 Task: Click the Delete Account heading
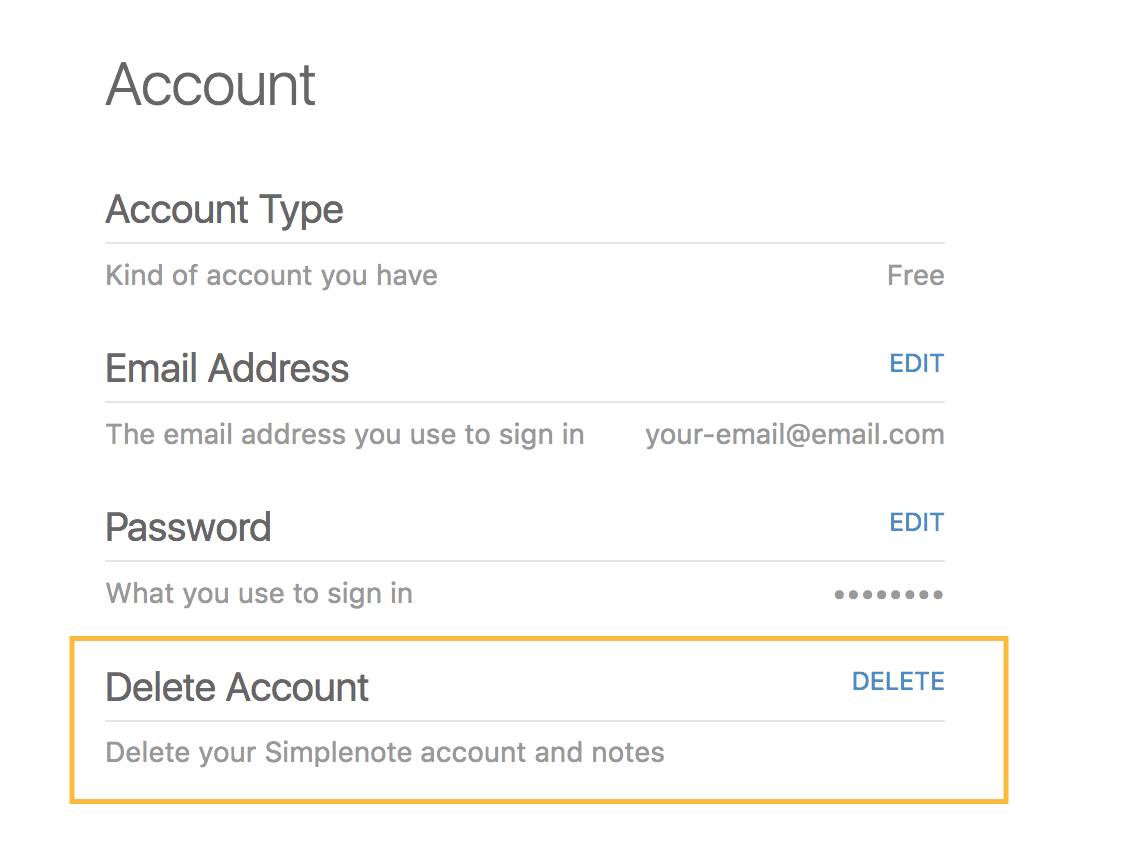click(x=237, y=688)
